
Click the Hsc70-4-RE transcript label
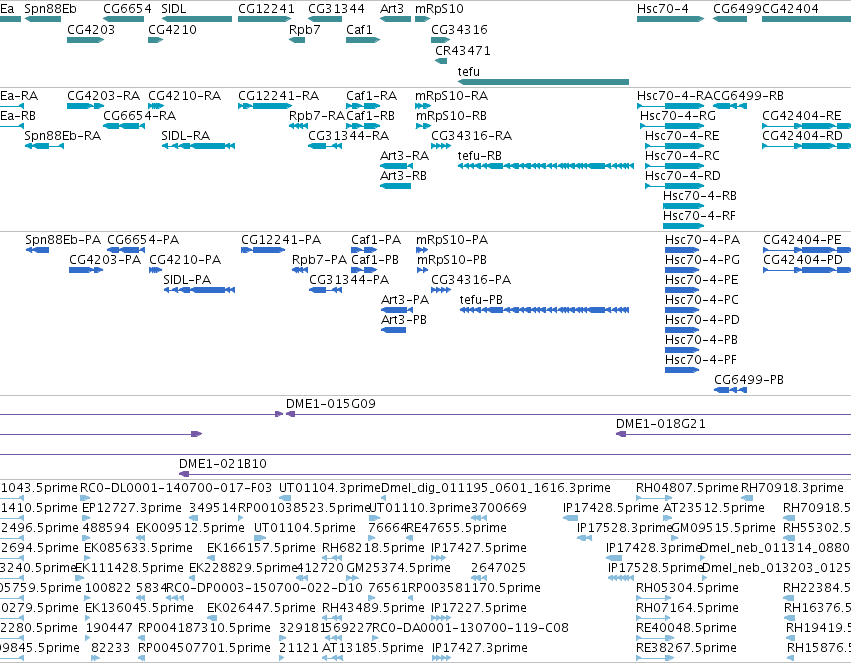coord(682,136)
